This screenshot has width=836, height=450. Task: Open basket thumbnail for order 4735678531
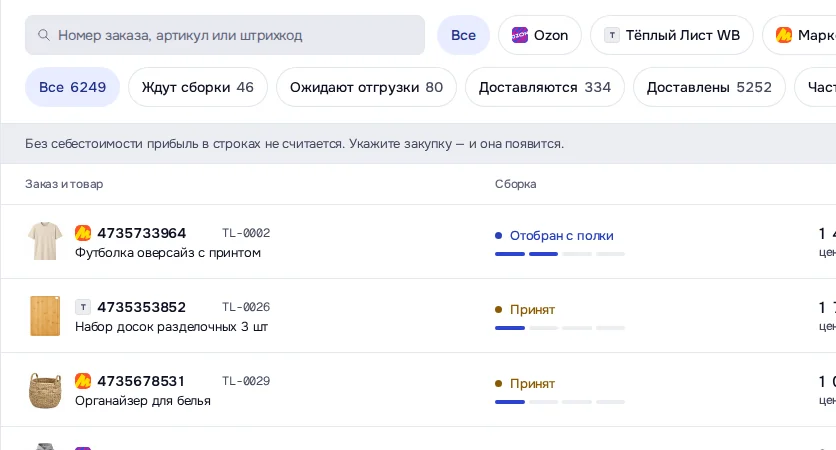pyautogui.click(x=45, y=390)
